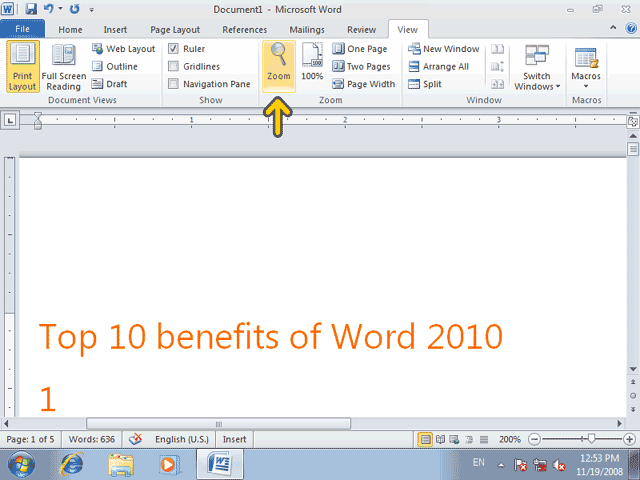Set zoom to 100% in ribbon

(312, 61)
